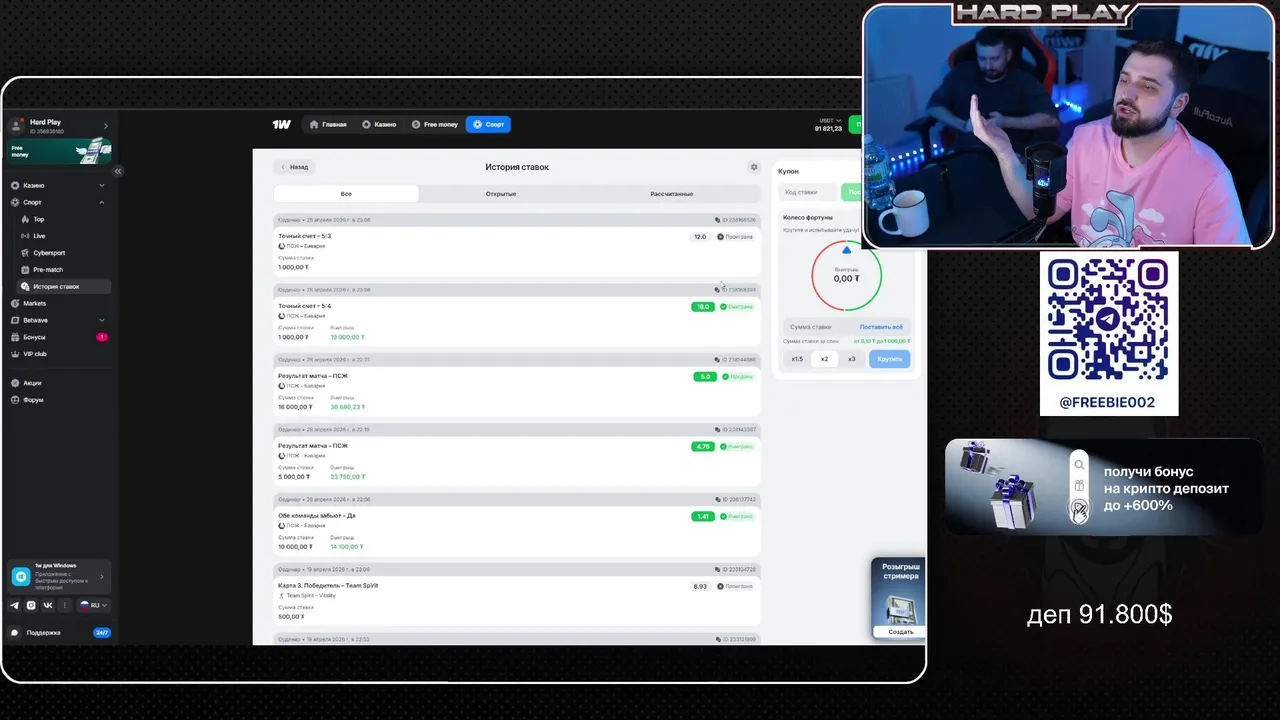
Task: Expand profile chevron next to Hard Play
Action: [106, 126]
